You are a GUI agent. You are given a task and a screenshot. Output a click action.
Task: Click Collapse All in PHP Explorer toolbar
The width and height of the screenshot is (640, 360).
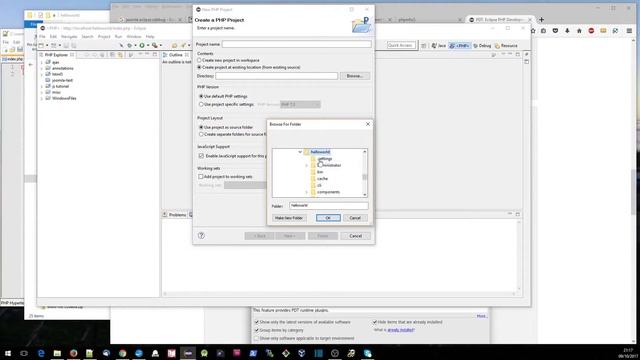[112, 55]
